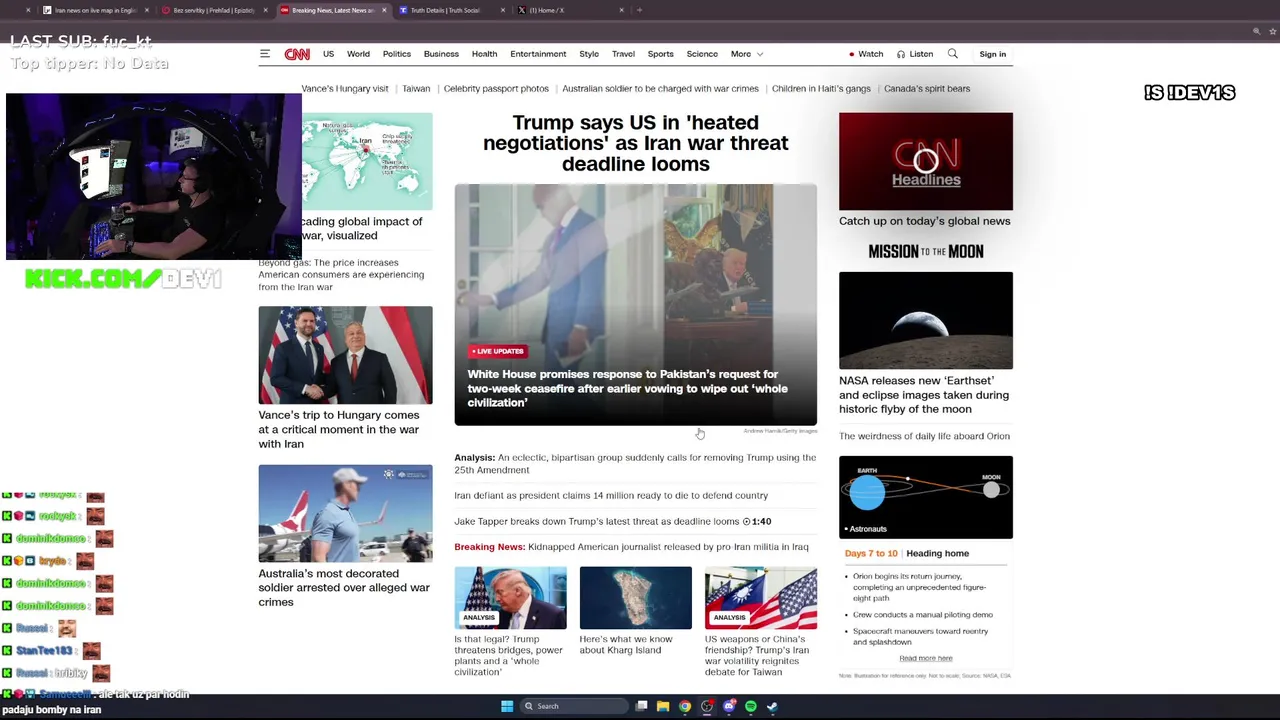1280x720 pixels.
Task: Open 'Here's what we know about Kharg Island'
Action: point(626,645)
